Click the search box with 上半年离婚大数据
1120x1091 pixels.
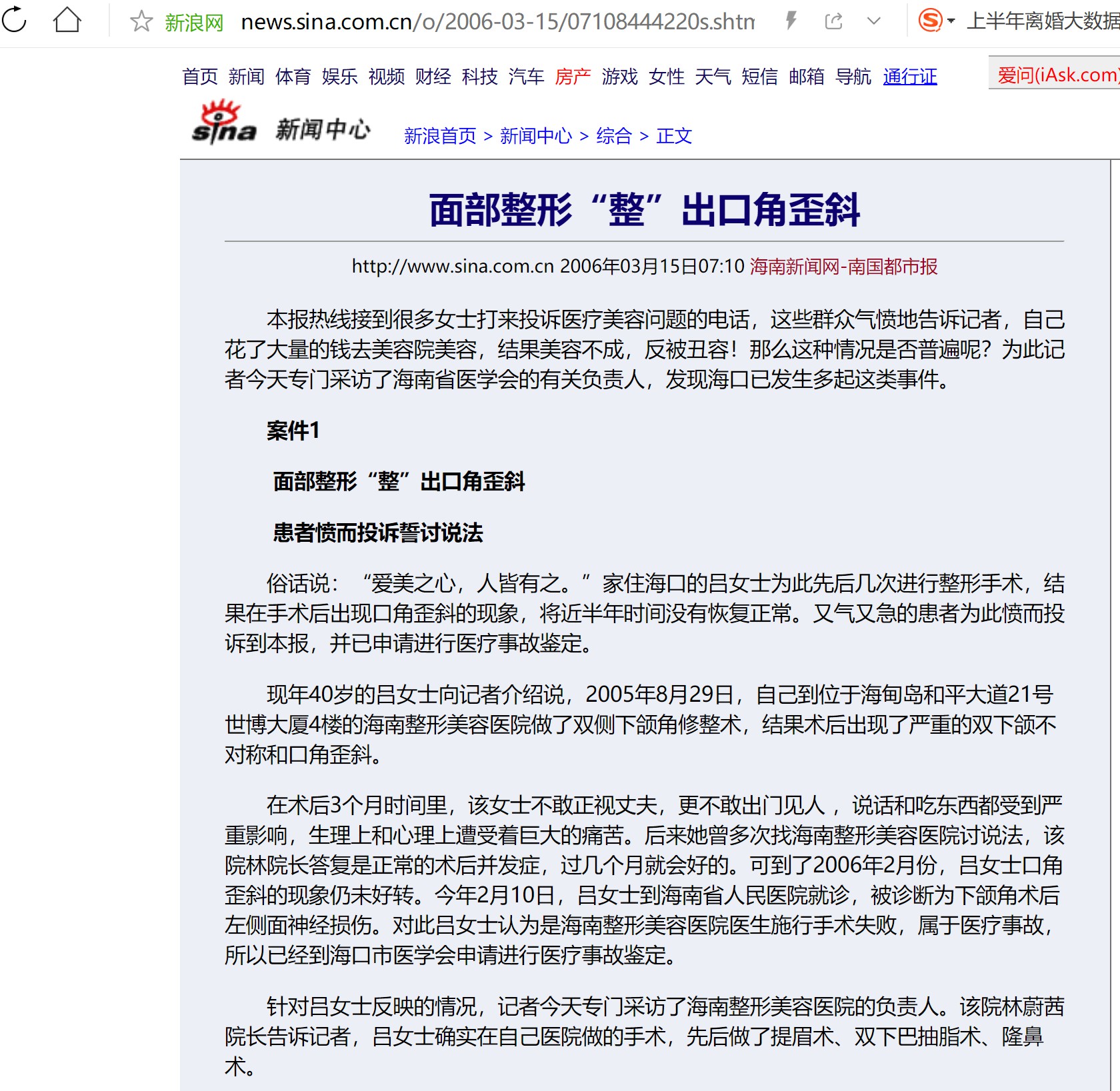click(1043, 21)
